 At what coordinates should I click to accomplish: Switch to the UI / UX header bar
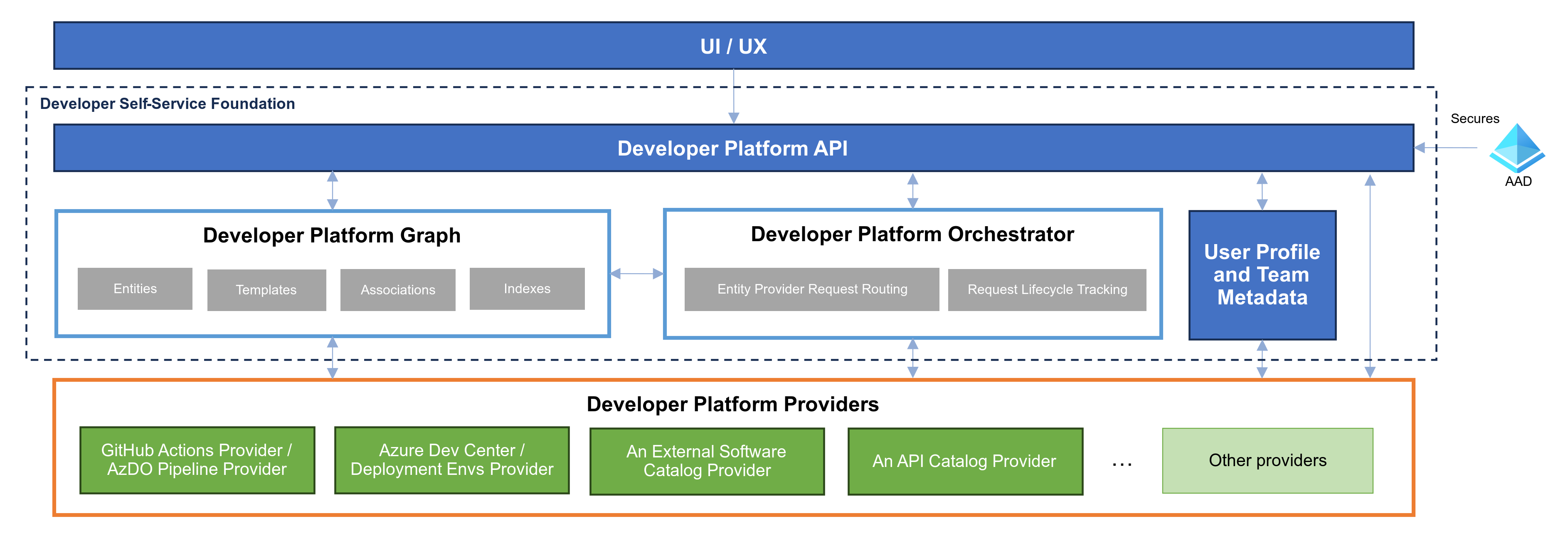(734, 45)
